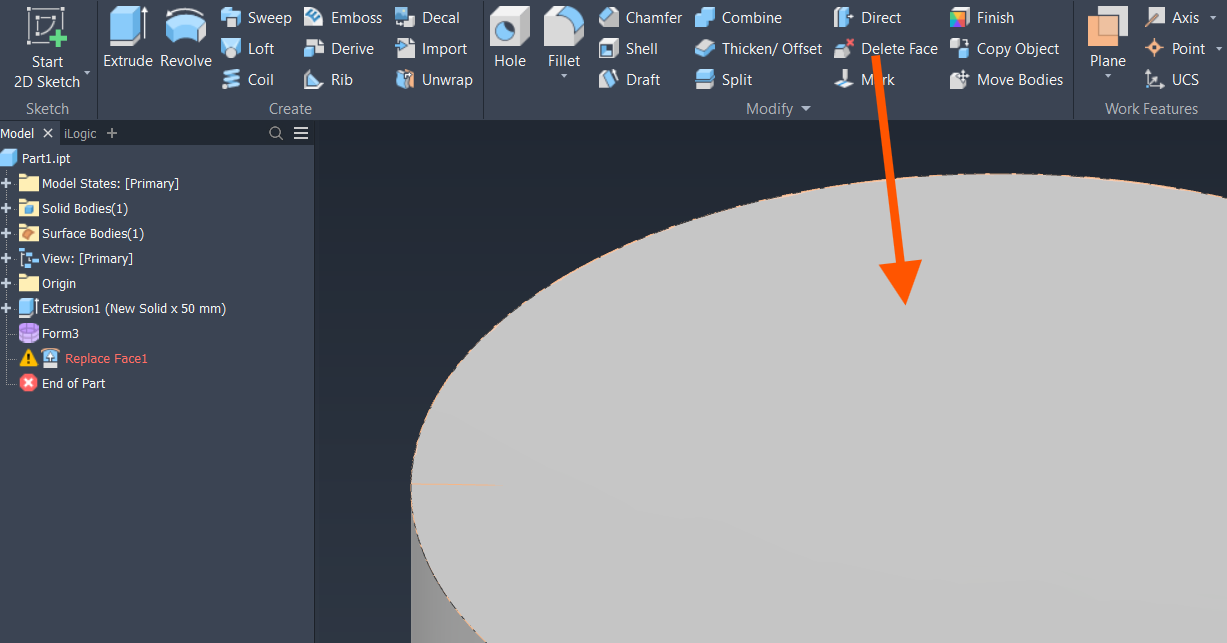Pick the Chamfer tool

point(640,17)
